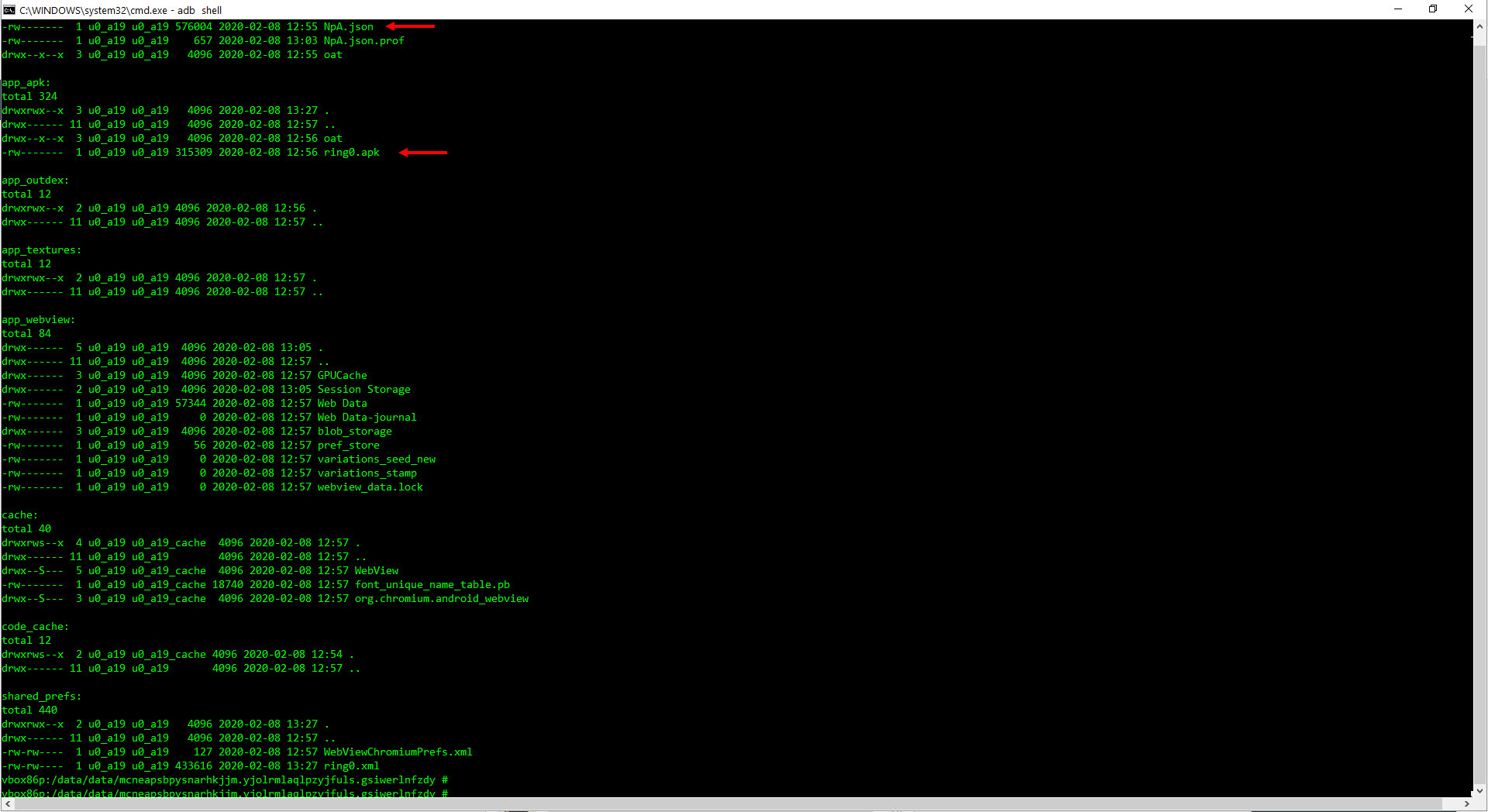Image resolution: width=1488 pixels, height=812 pixels.
Task: Click the blob_storage directory entry
Action: pyautogui.click(x=355, y=432)
